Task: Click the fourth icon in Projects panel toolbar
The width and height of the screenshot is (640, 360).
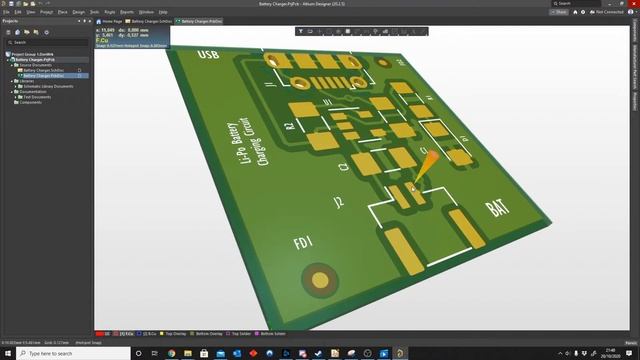Action: pos(36,32)
